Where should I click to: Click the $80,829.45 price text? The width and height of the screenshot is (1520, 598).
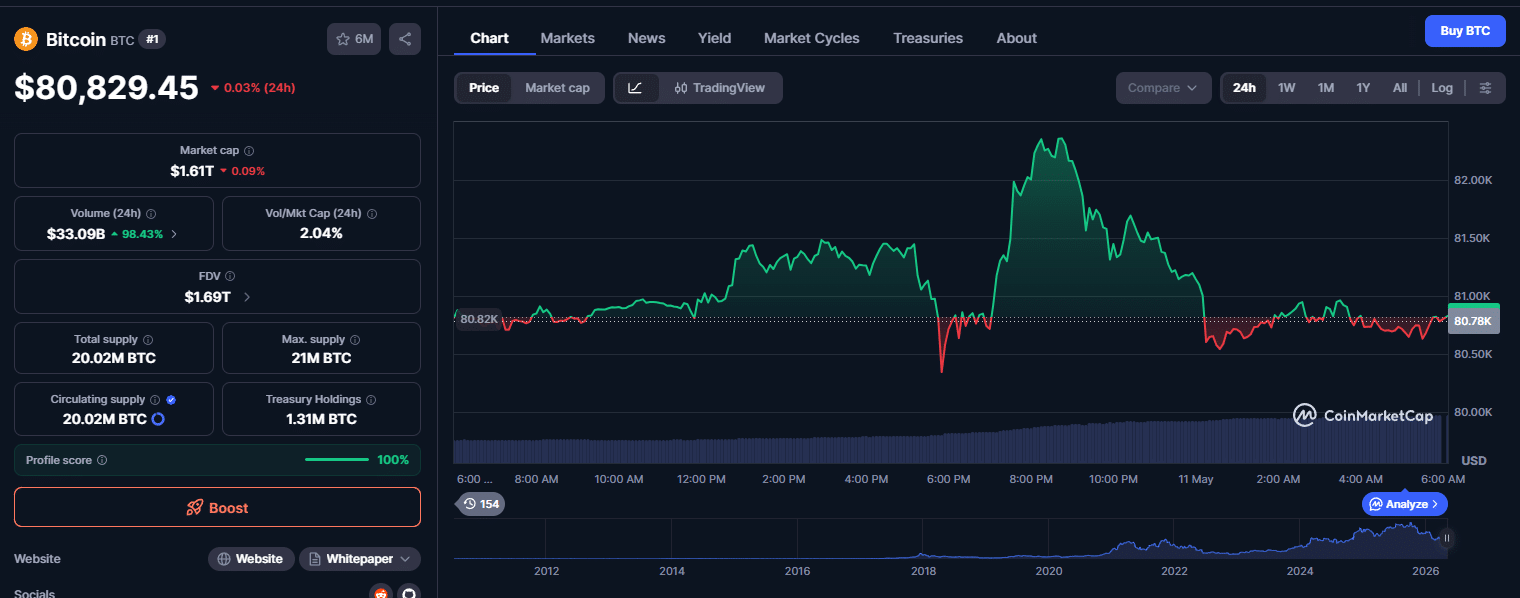(x=107, y=88)
